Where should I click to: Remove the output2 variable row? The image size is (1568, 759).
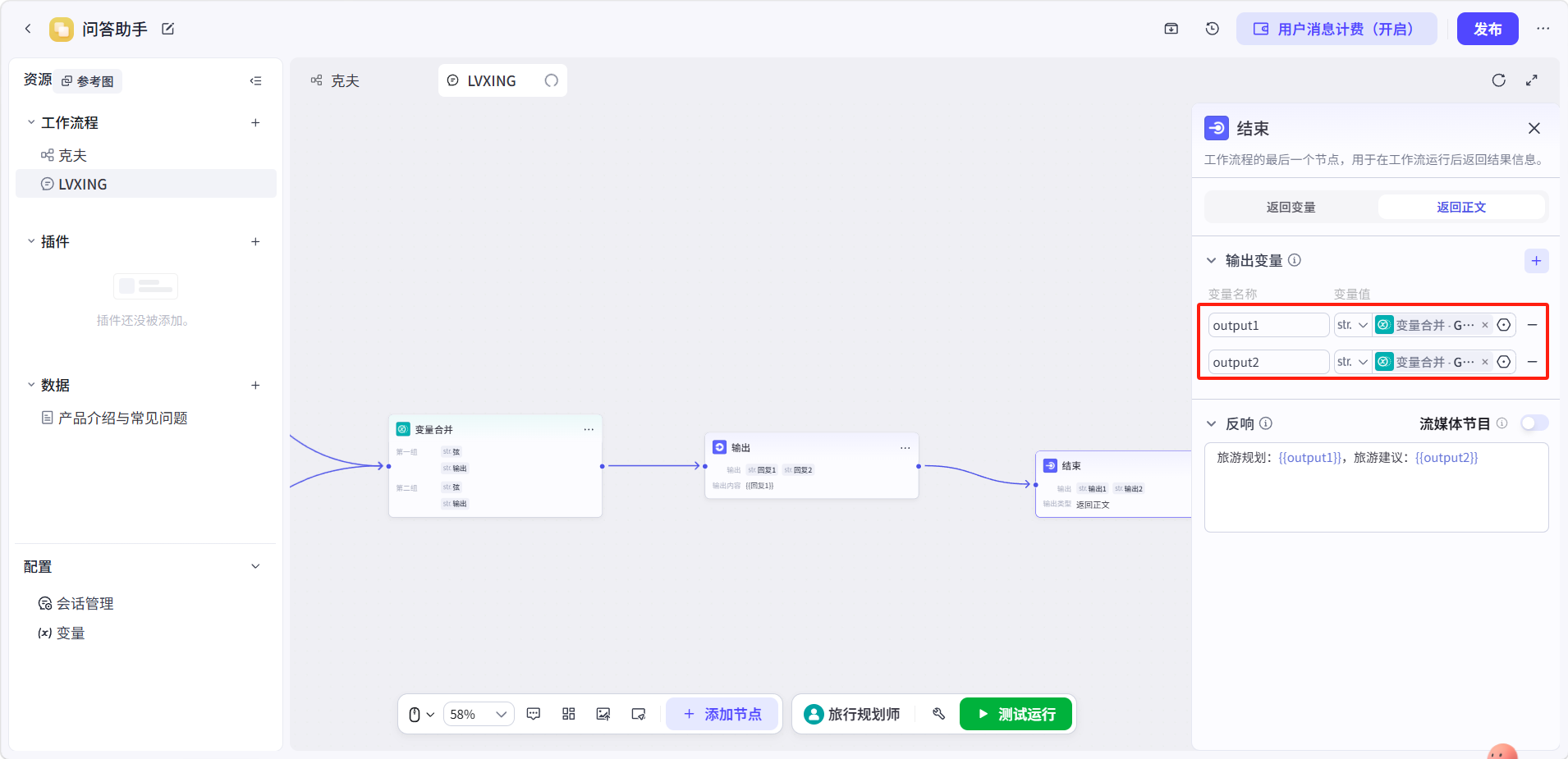(1532, 362)
